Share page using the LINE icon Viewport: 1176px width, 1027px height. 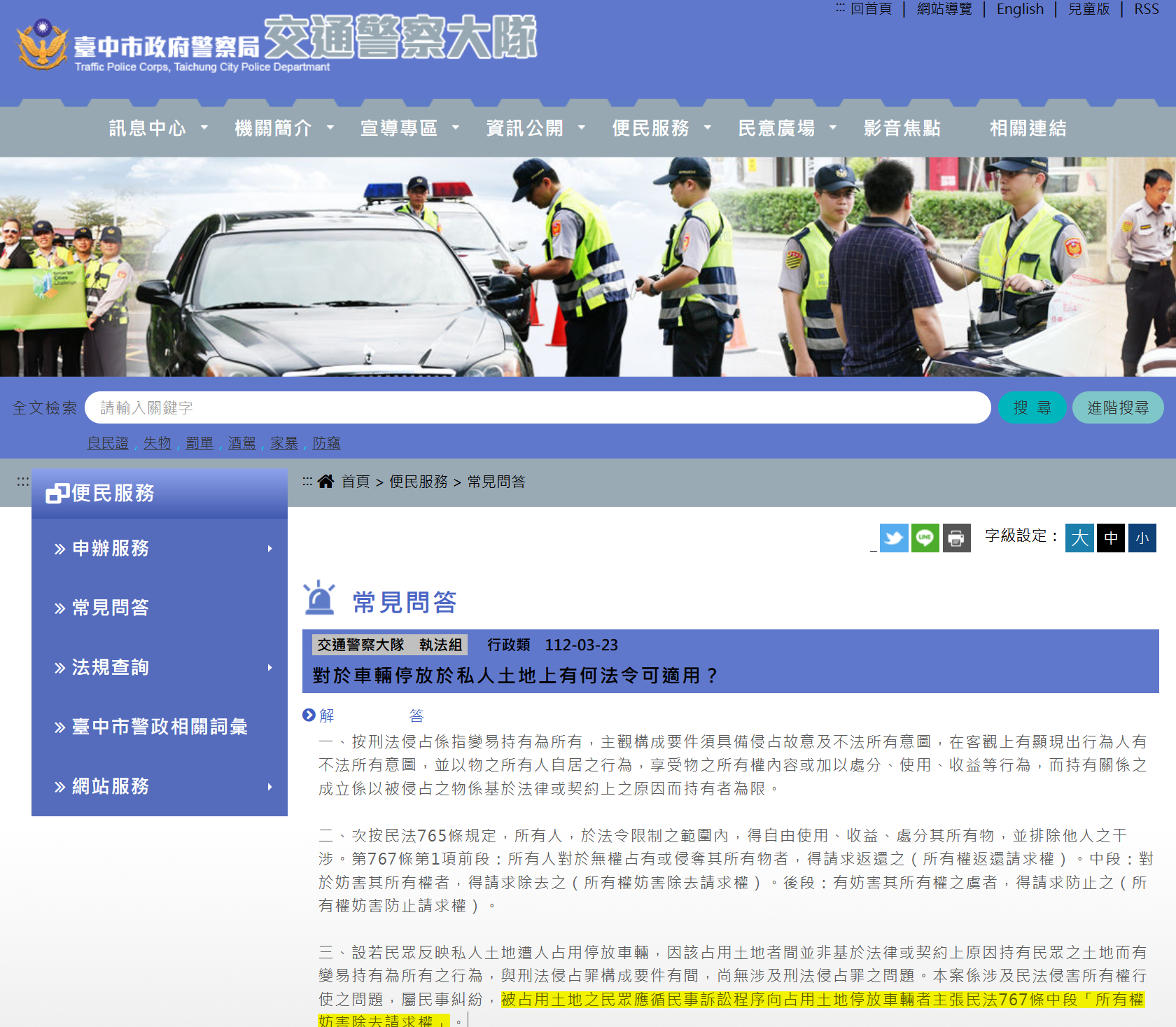(x=925, y=538)
